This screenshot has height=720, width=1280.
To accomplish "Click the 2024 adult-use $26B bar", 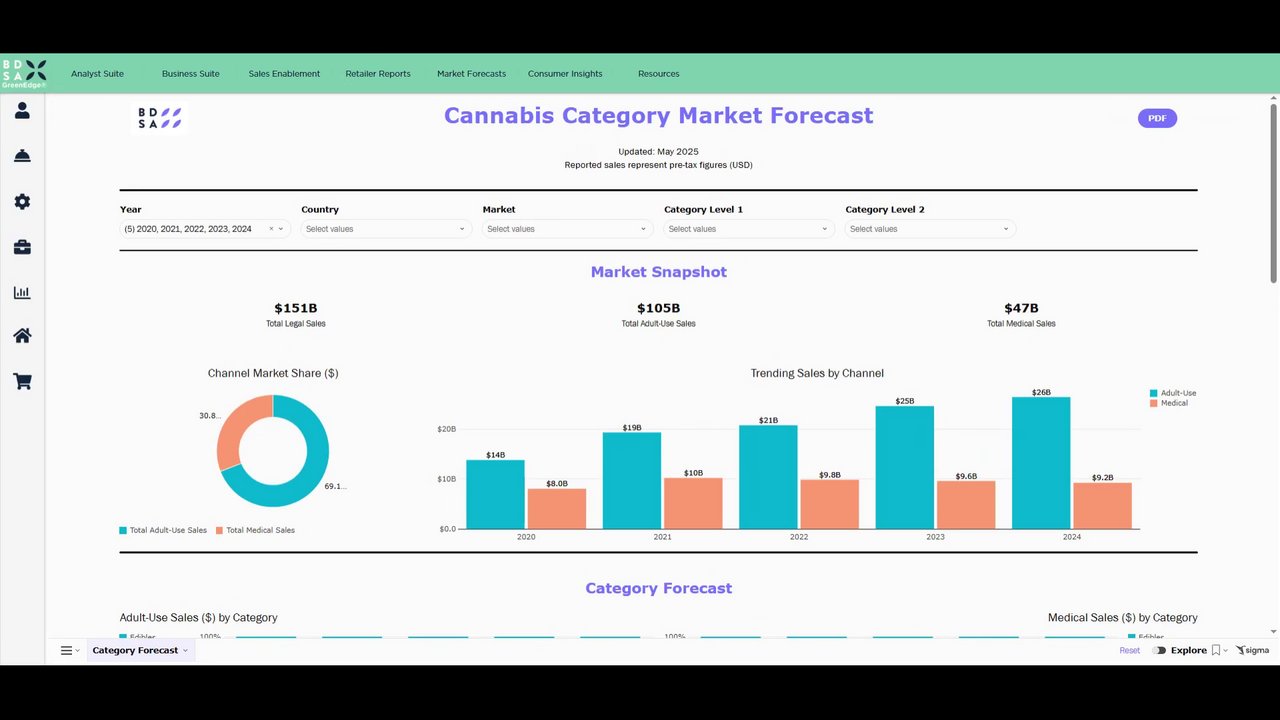I will pos(1041,463).
